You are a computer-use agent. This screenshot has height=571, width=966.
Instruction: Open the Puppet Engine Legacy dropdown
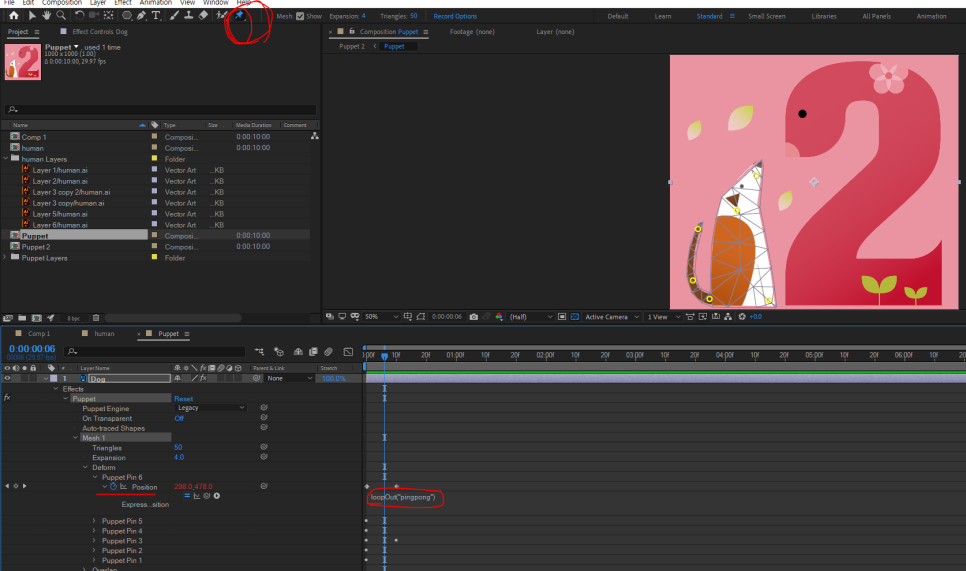click(x=210, y=408)
